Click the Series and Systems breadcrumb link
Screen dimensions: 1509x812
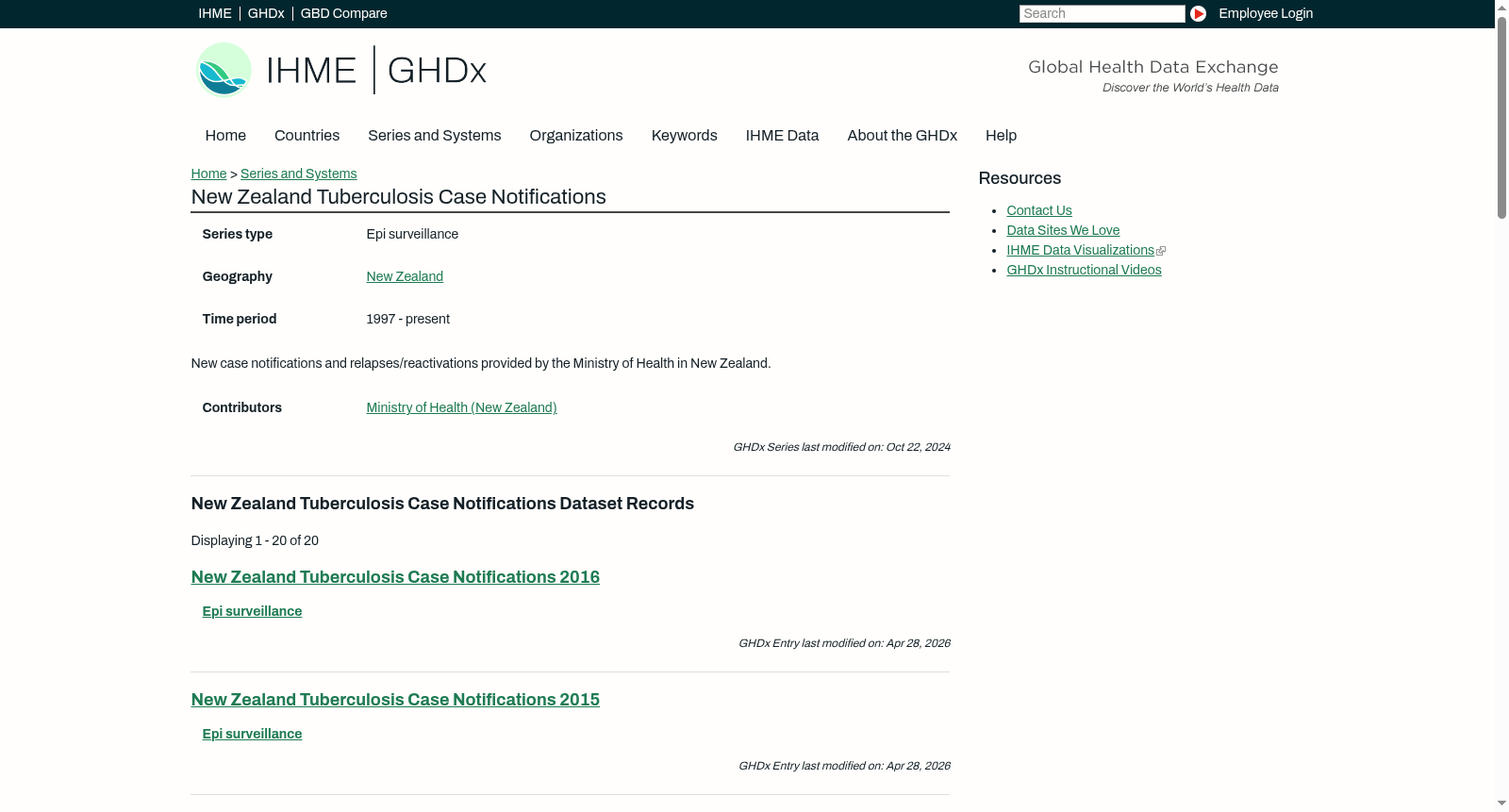tap(298, 174)
